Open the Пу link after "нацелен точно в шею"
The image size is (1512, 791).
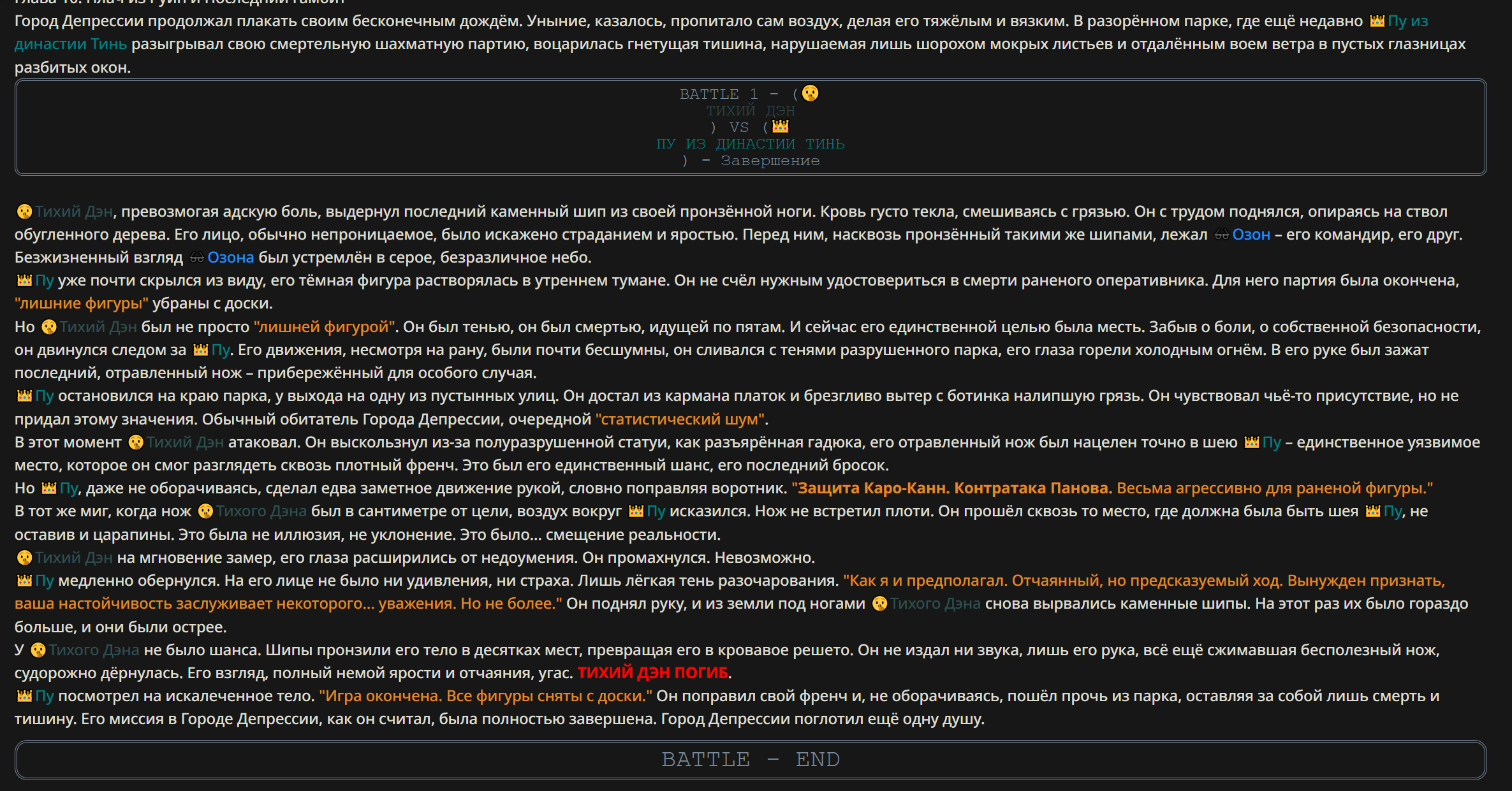click(x=1272, y=442)
